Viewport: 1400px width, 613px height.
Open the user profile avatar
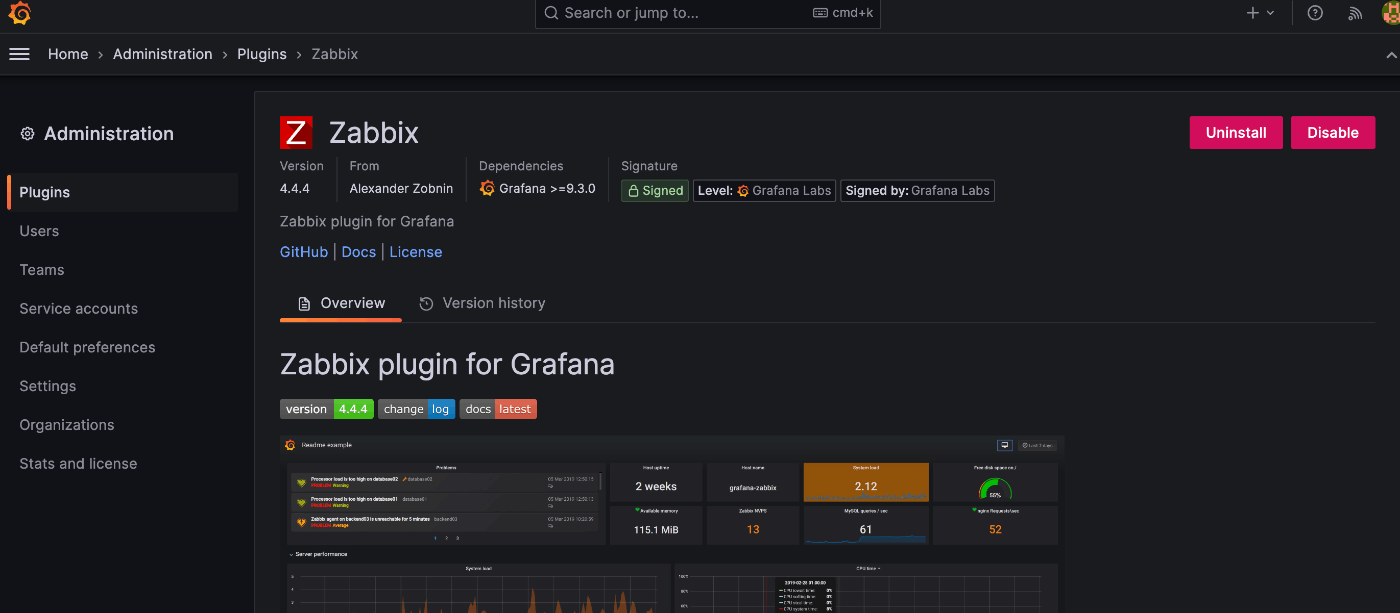[1391, 13]
